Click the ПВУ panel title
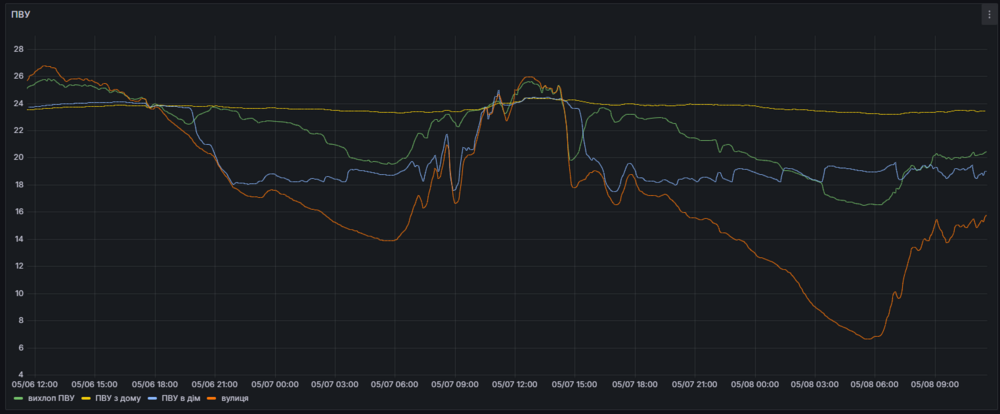 pyautogui.click(x=19, y=15)
